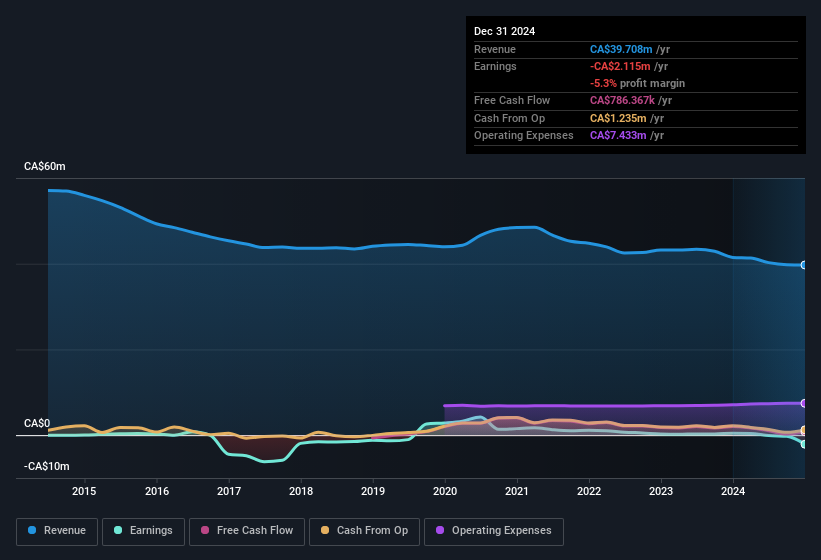Click the 2021 x-axis label
The height and width of the screenshot is (560, 821).
517,491
